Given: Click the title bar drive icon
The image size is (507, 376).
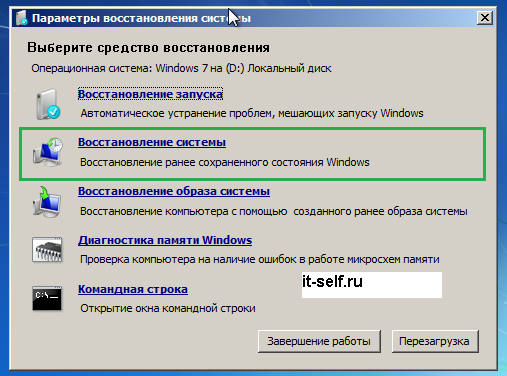Looking at the screenshot, I should (x=22, y=18).
